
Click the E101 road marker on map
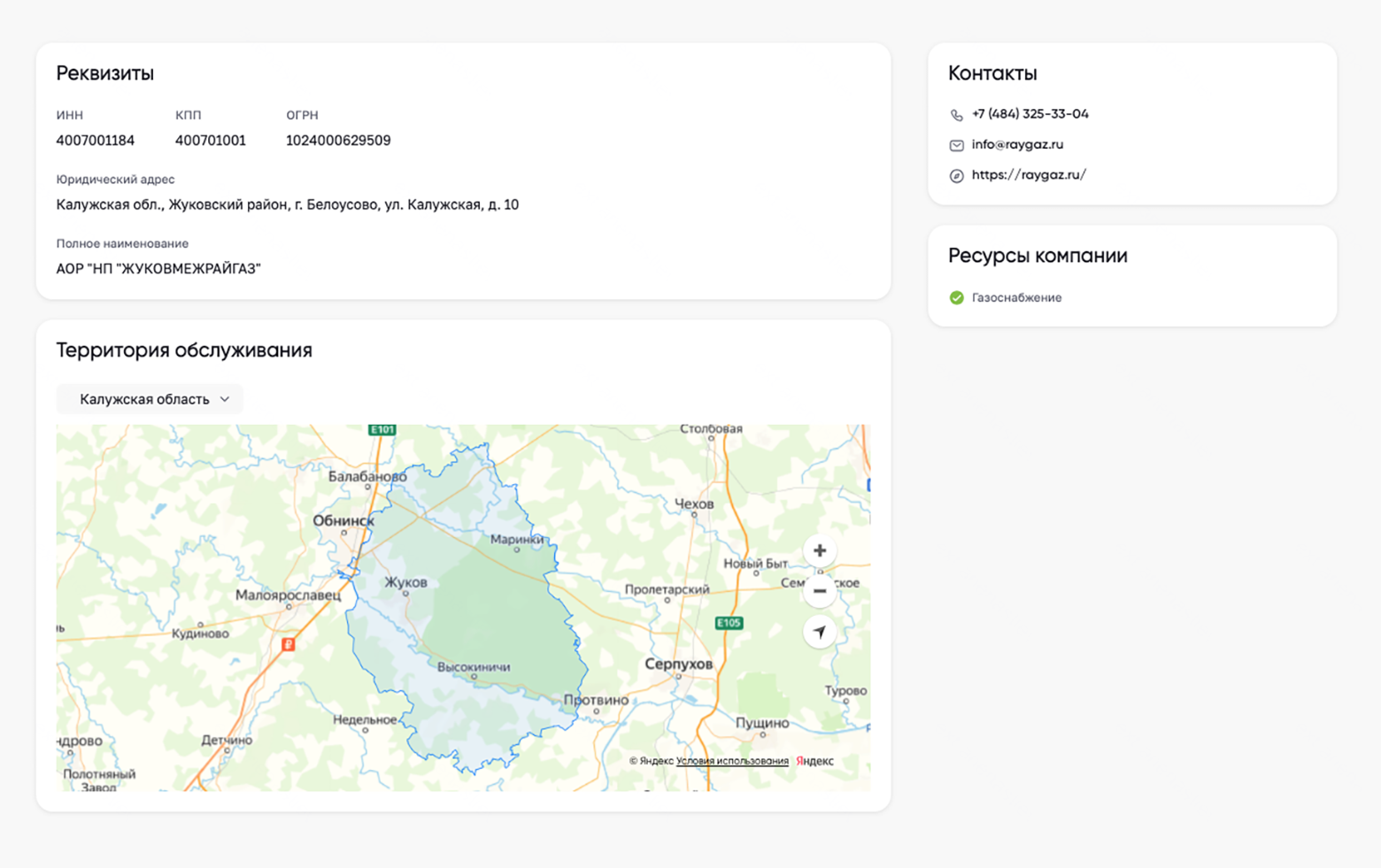click(x=382, y=430)
